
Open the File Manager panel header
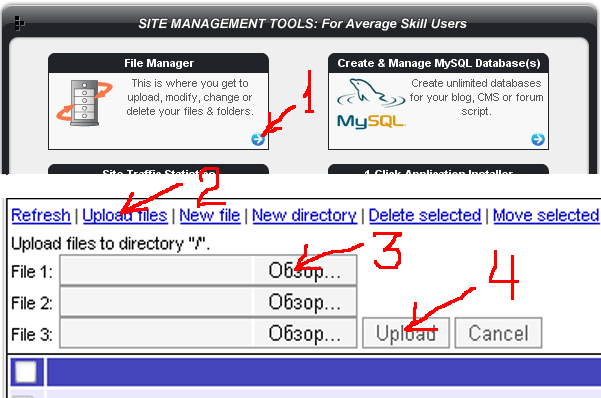coord(158,63)
